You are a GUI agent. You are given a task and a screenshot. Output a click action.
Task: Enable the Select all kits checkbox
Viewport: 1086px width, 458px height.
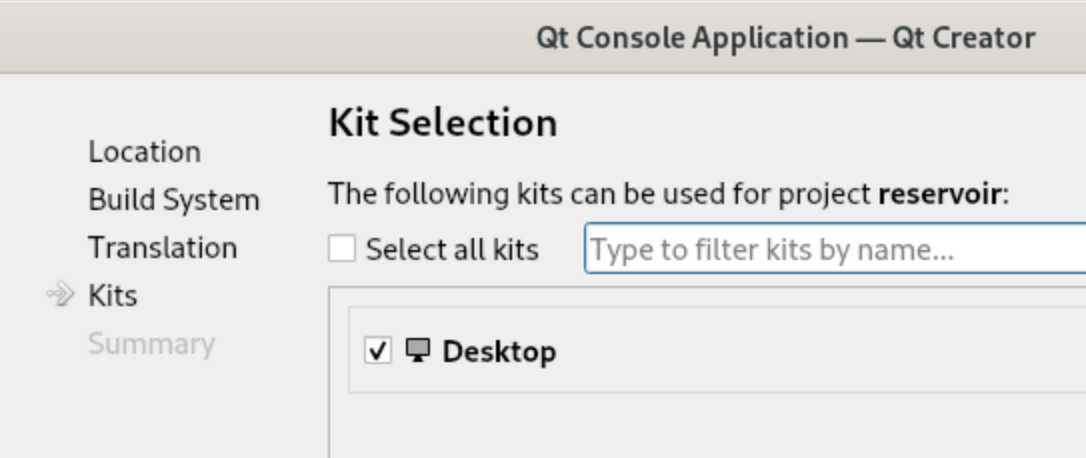pyautogui.click(x=342, y=249)
